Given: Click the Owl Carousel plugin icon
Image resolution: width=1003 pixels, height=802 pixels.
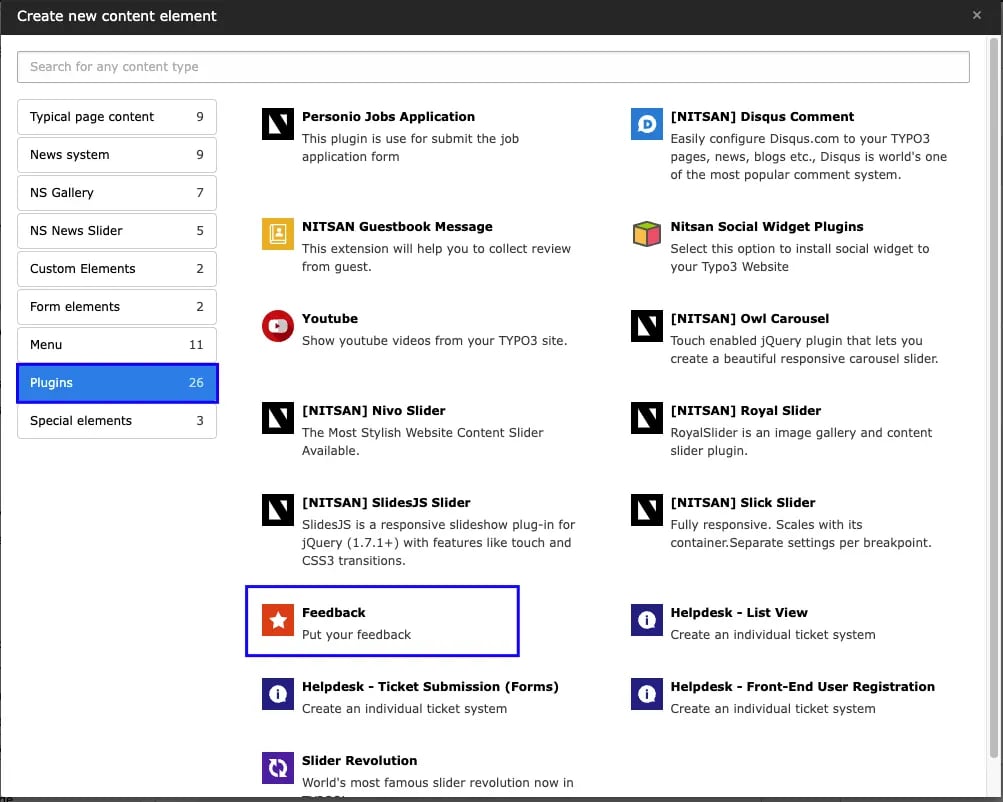Looking at the screenshot, I should click(x=647, y=326).
